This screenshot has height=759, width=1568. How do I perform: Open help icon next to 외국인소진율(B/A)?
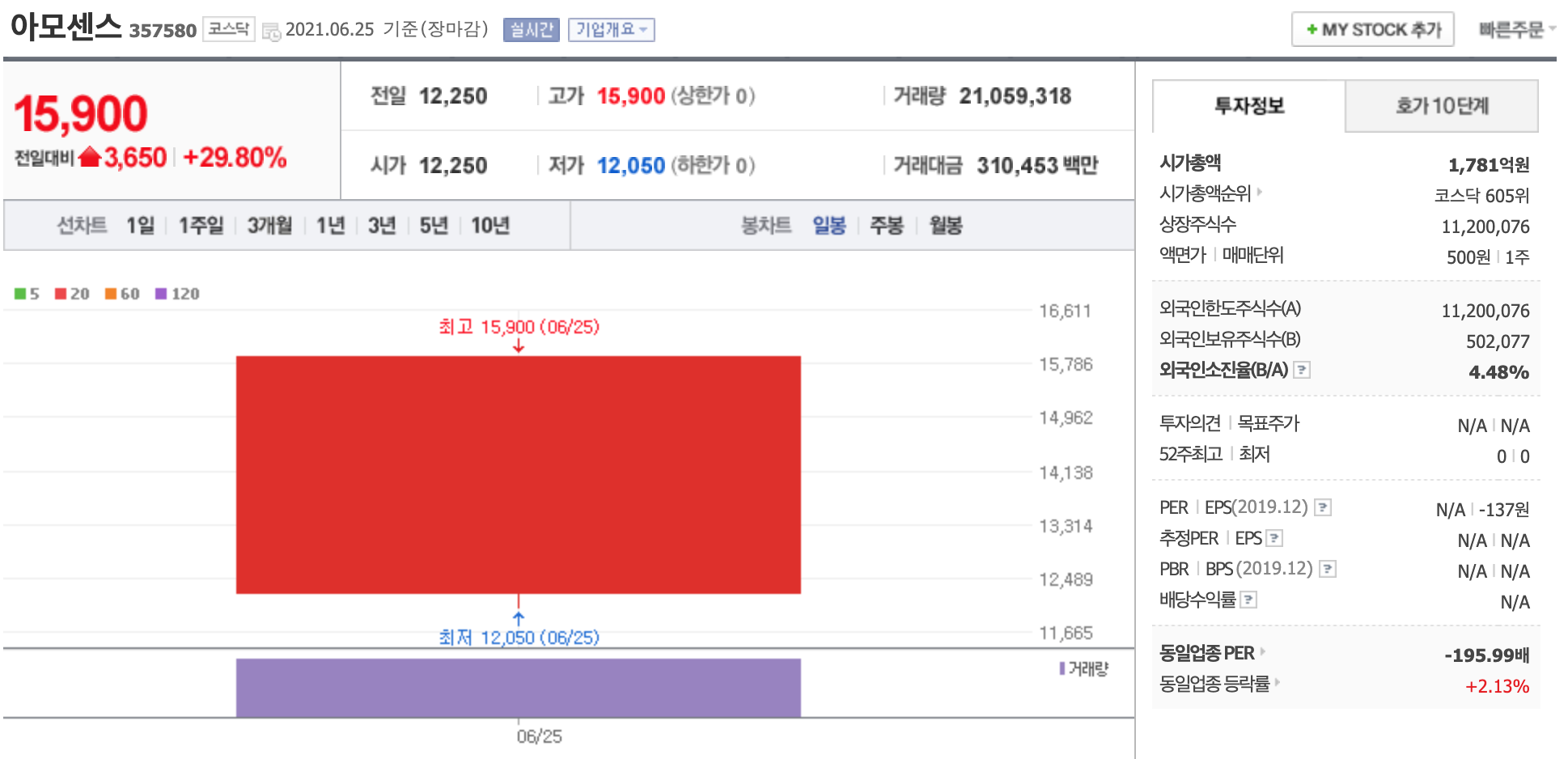1302,370
